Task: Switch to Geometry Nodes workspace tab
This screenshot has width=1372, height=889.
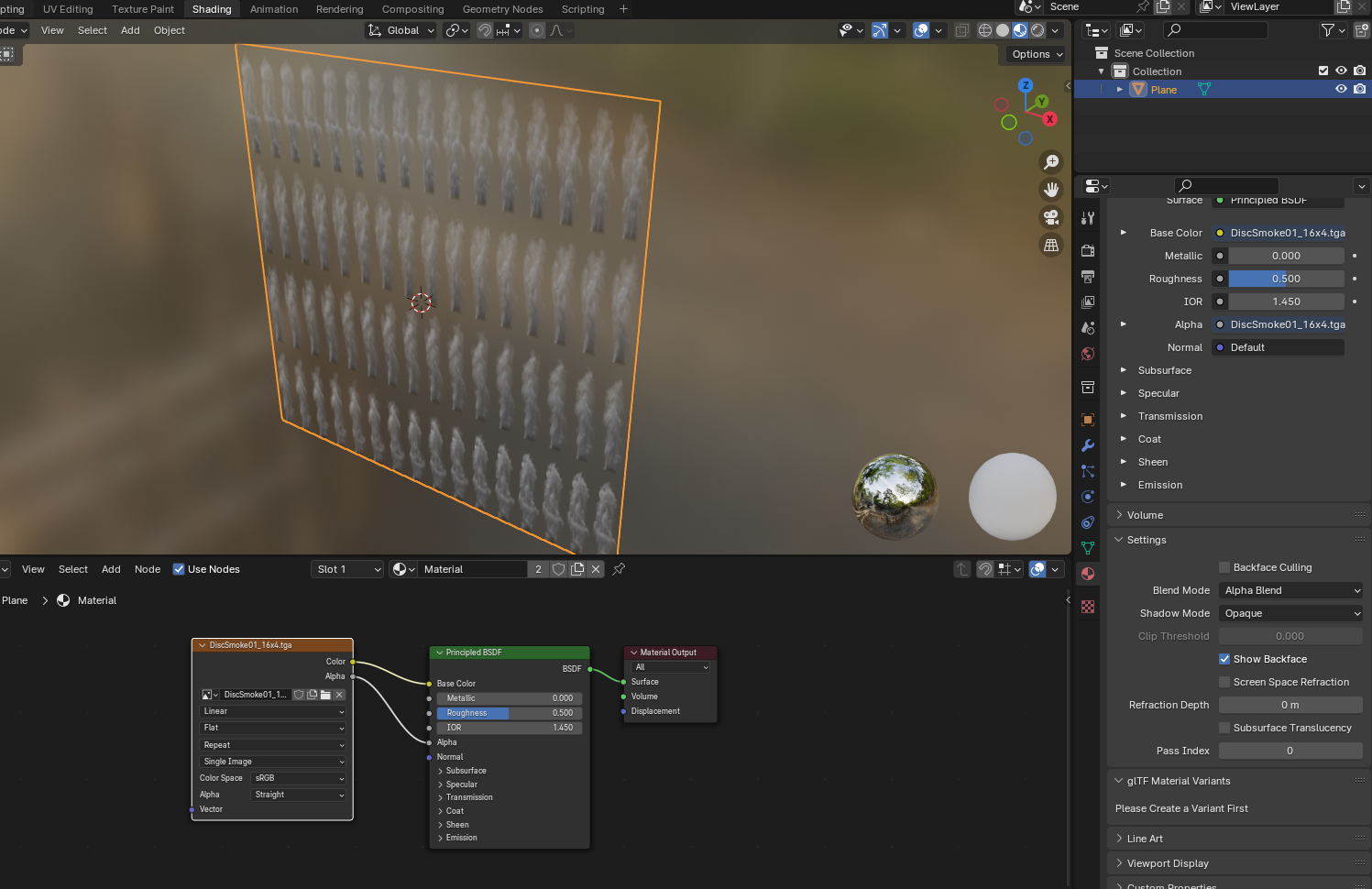Action: (502, 9)
